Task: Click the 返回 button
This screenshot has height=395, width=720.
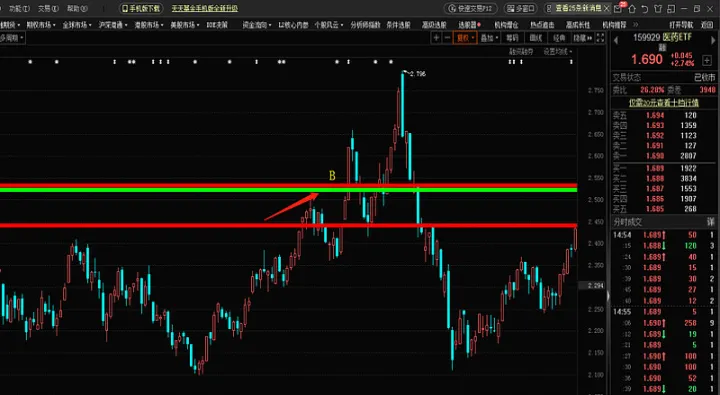Action: [707, 25]
